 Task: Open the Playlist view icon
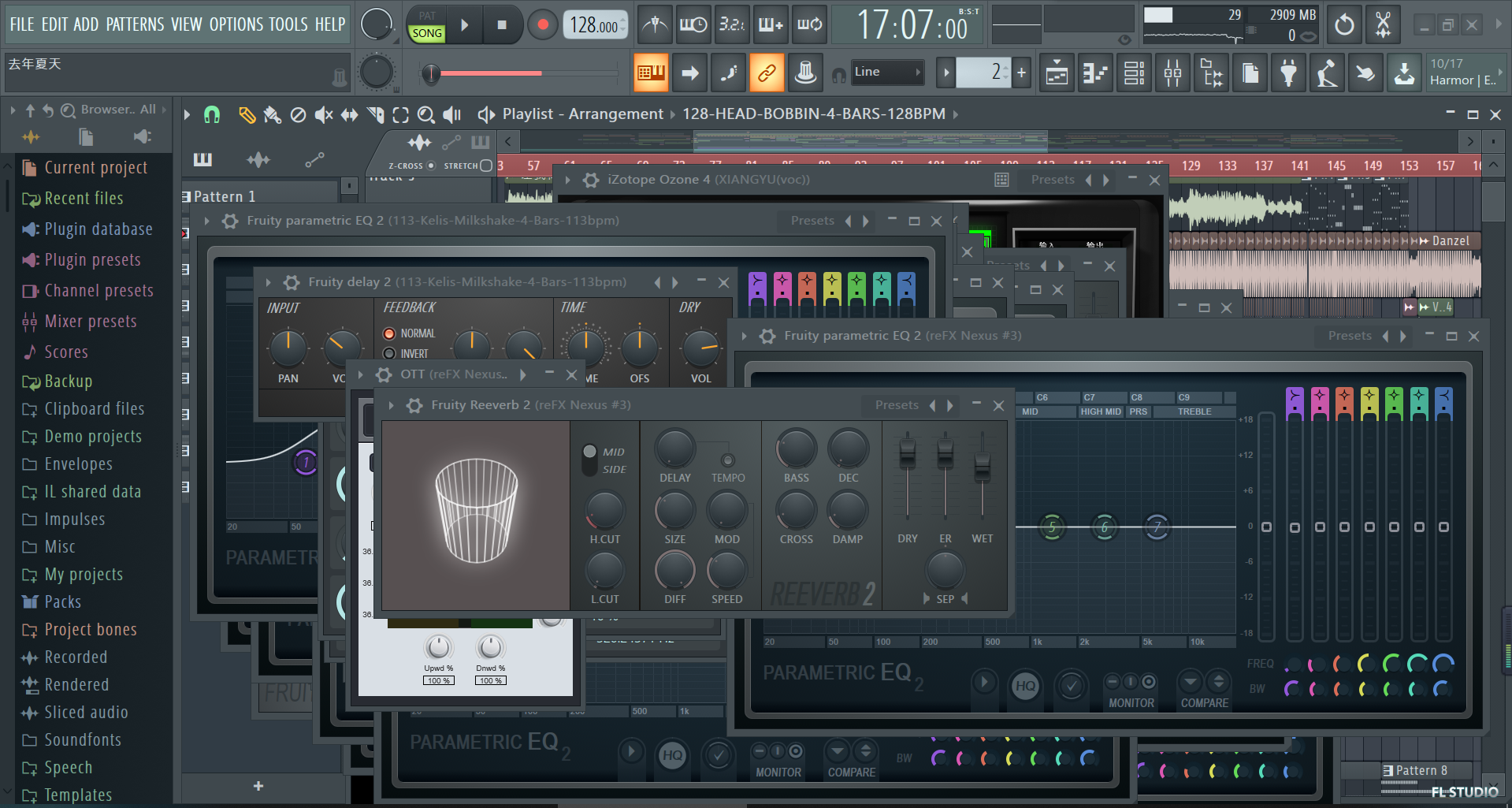(1057, 74)
